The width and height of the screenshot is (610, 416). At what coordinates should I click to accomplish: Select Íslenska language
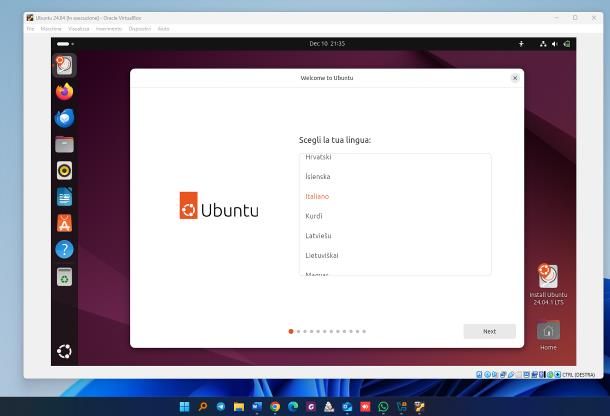pyautogui.click(x=395, y=177)
